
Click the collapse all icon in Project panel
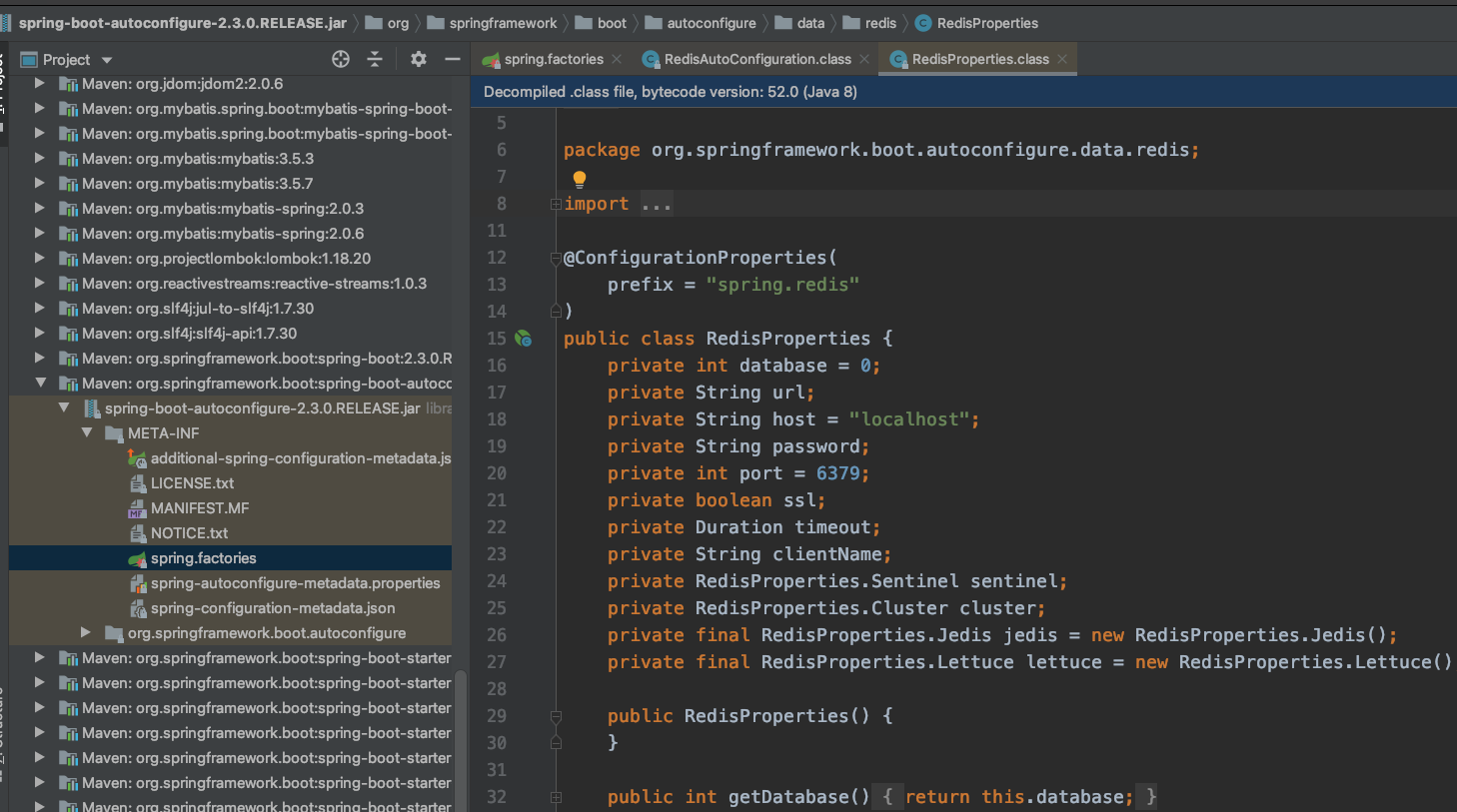pyautogui.click(x=375, y=59)
